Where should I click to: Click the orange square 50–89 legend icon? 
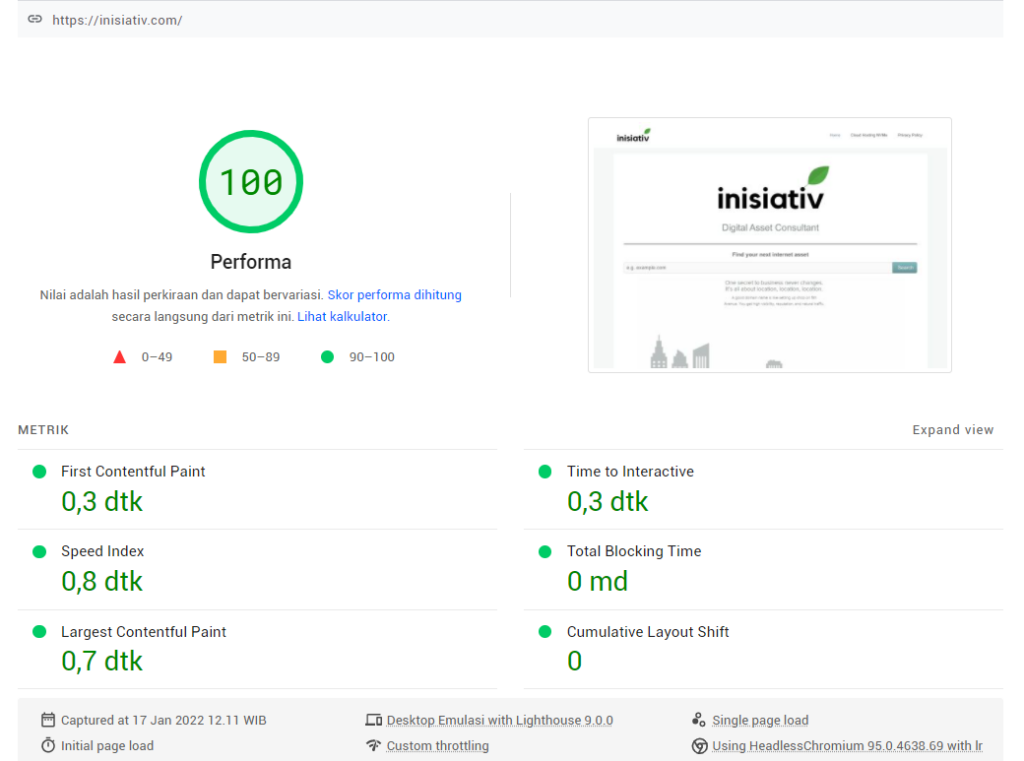click(220, 357)
